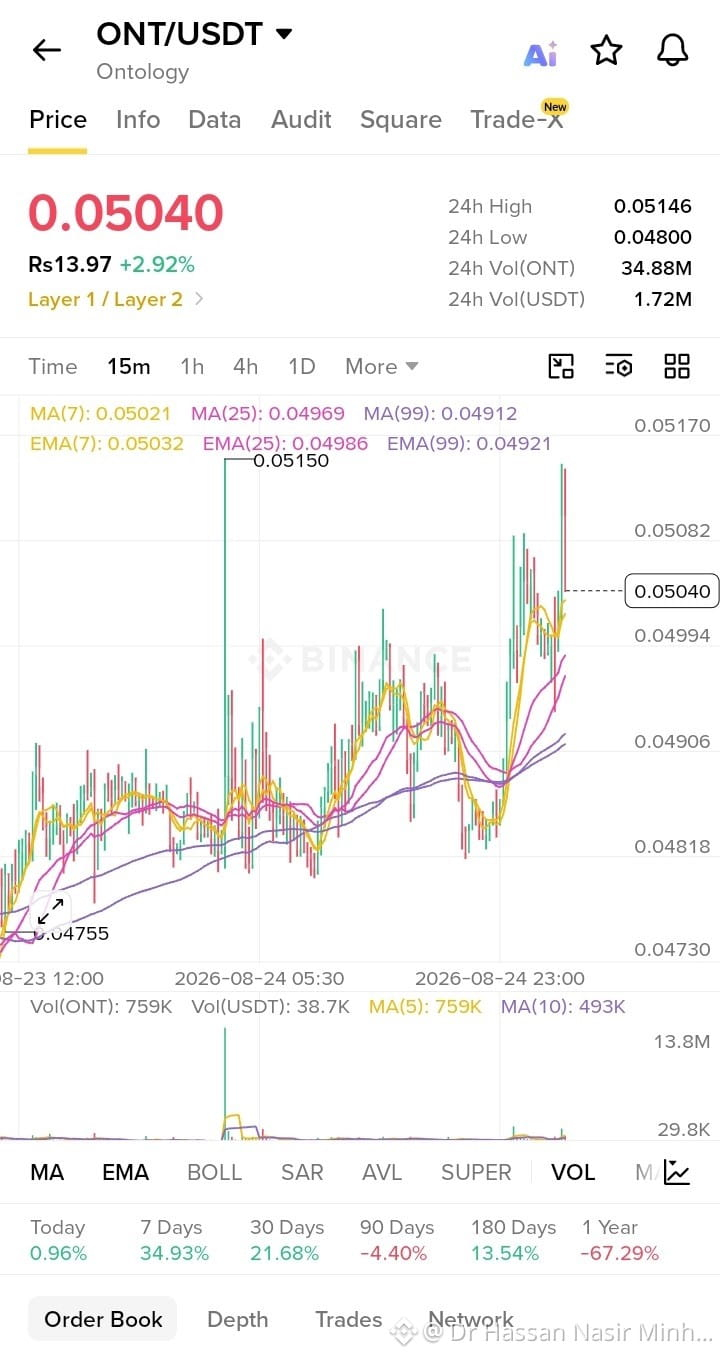Toggle the VOL indicator
The width and height of the screenshot is (720, 1357).
pyautogui.click(x=573, y=1172)
